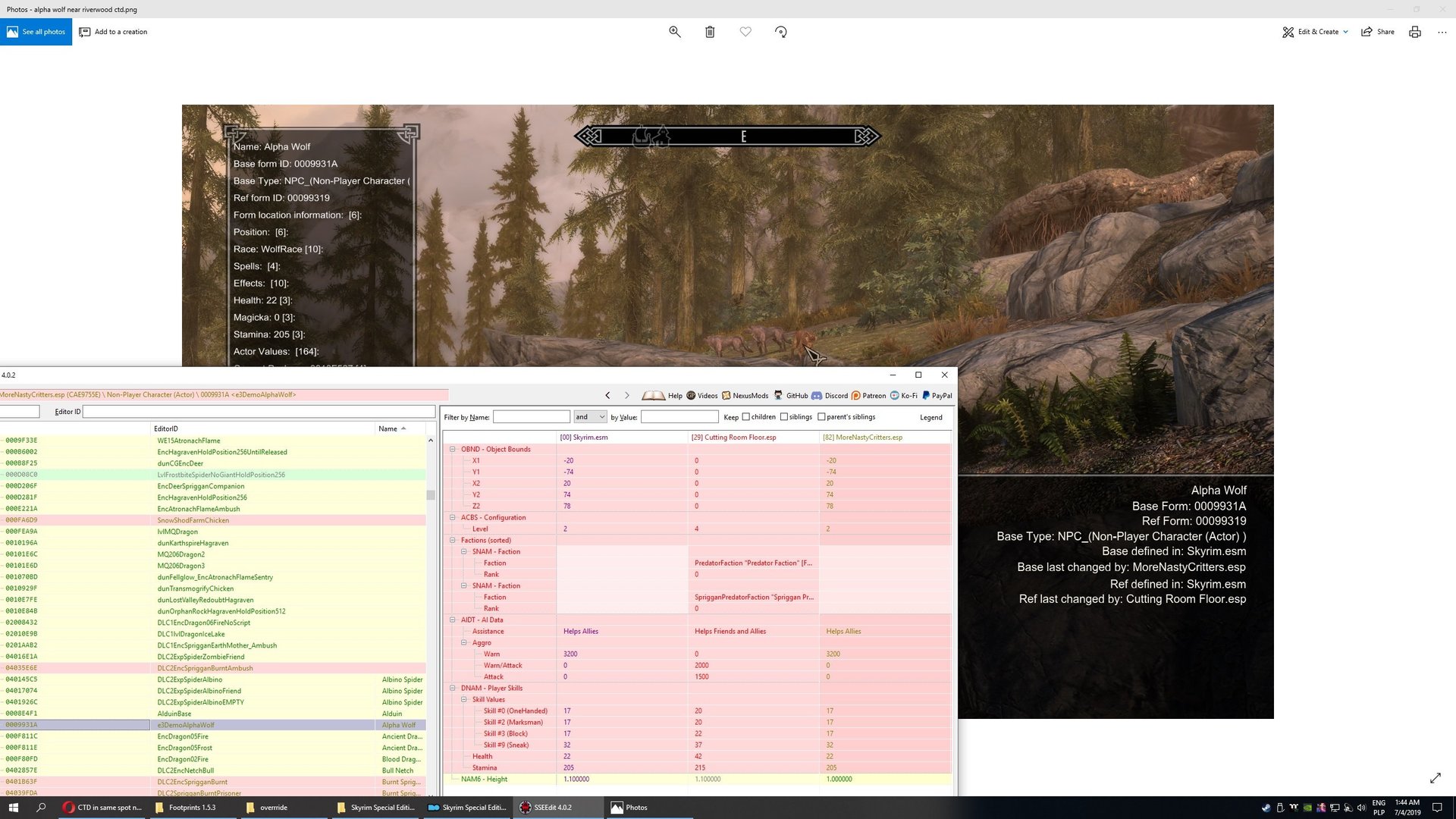
Task: Collapse the ACBS - Configuration node
Action: [x=453, y=517]
